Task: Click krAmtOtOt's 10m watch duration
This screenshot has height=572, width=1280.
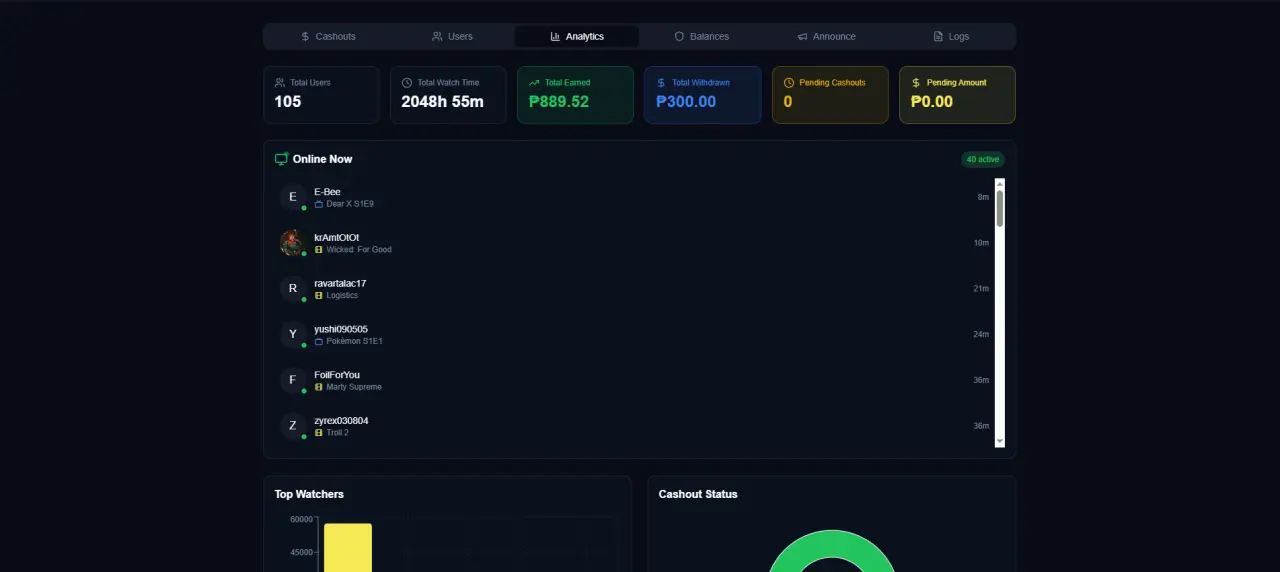Action: 981,243
